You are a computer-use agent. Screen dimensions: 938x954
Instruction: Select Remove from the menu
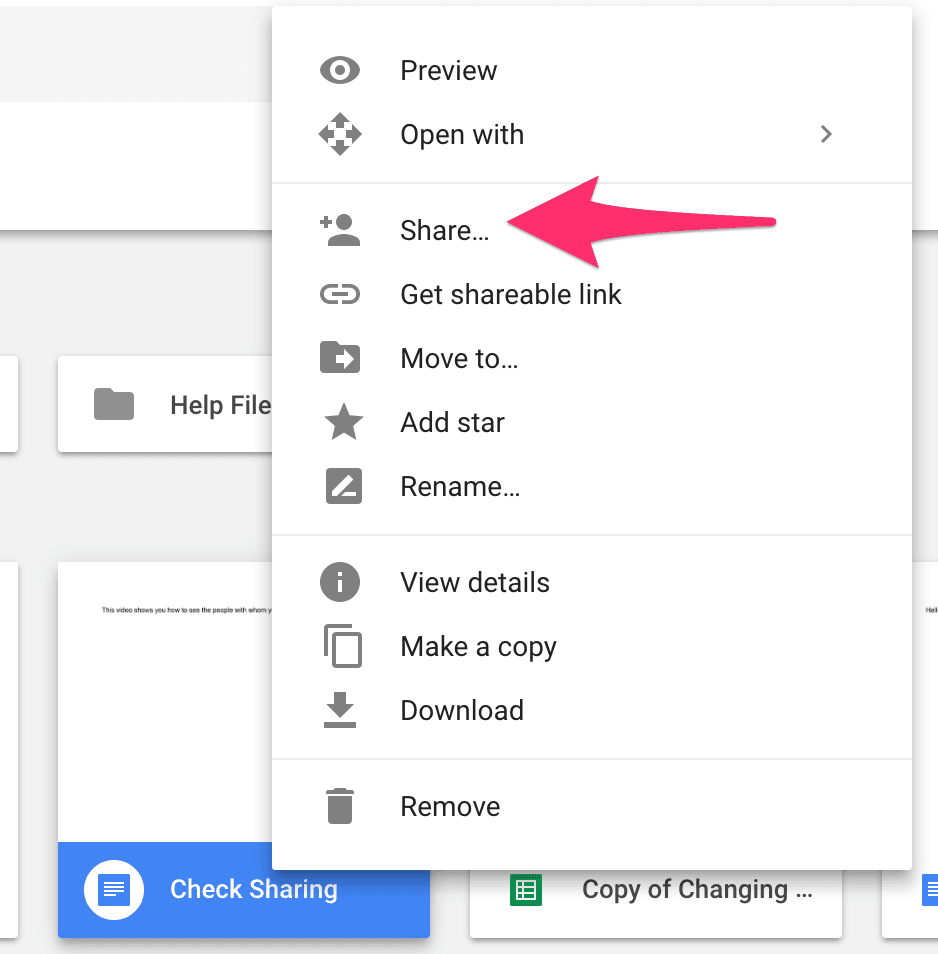591,806
